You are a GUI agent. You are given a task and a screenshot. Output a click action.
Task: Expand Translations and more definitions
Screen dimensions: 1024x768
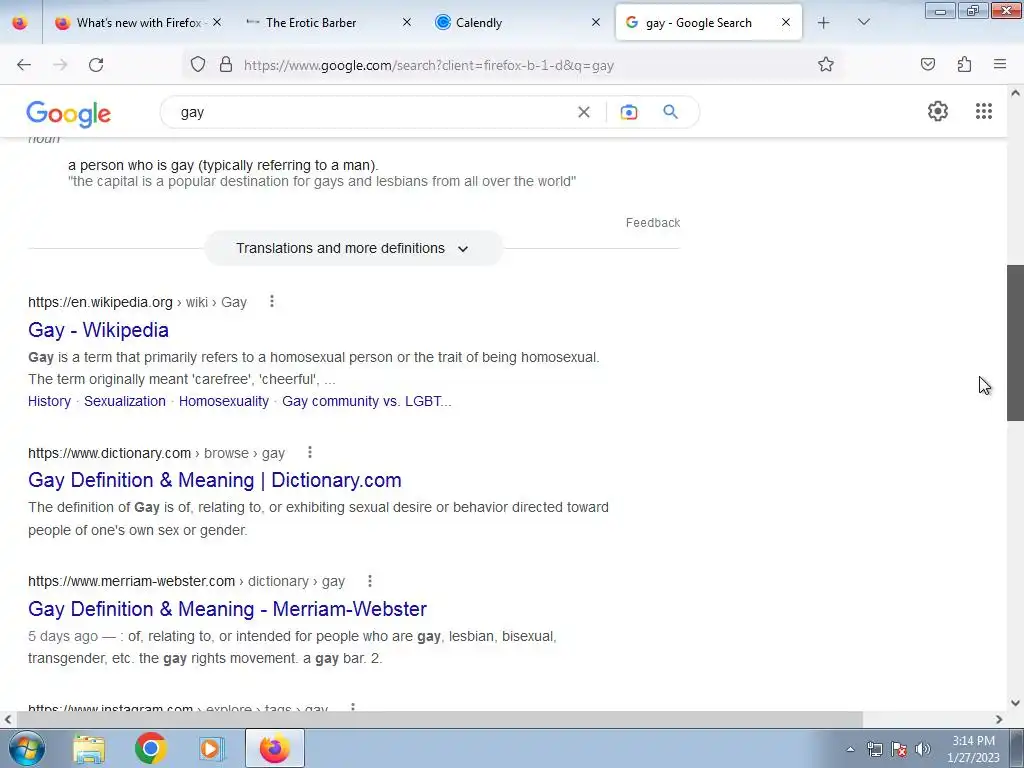[x=353, y=248]
